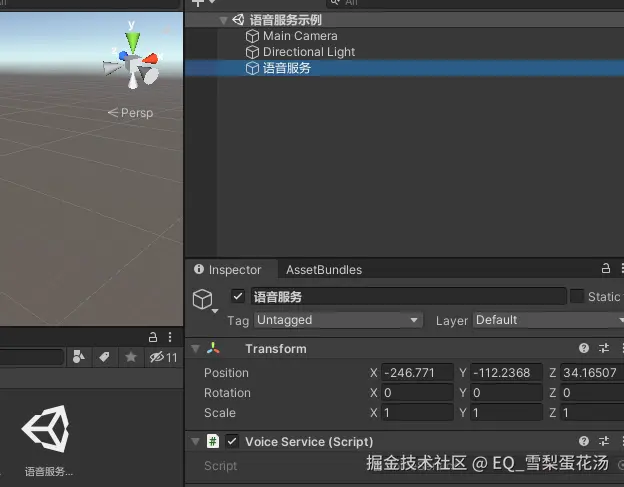The height and width of the screenshot is (487, 624).
Task: Click the Scale X field
Action: (x=417, y=413)
